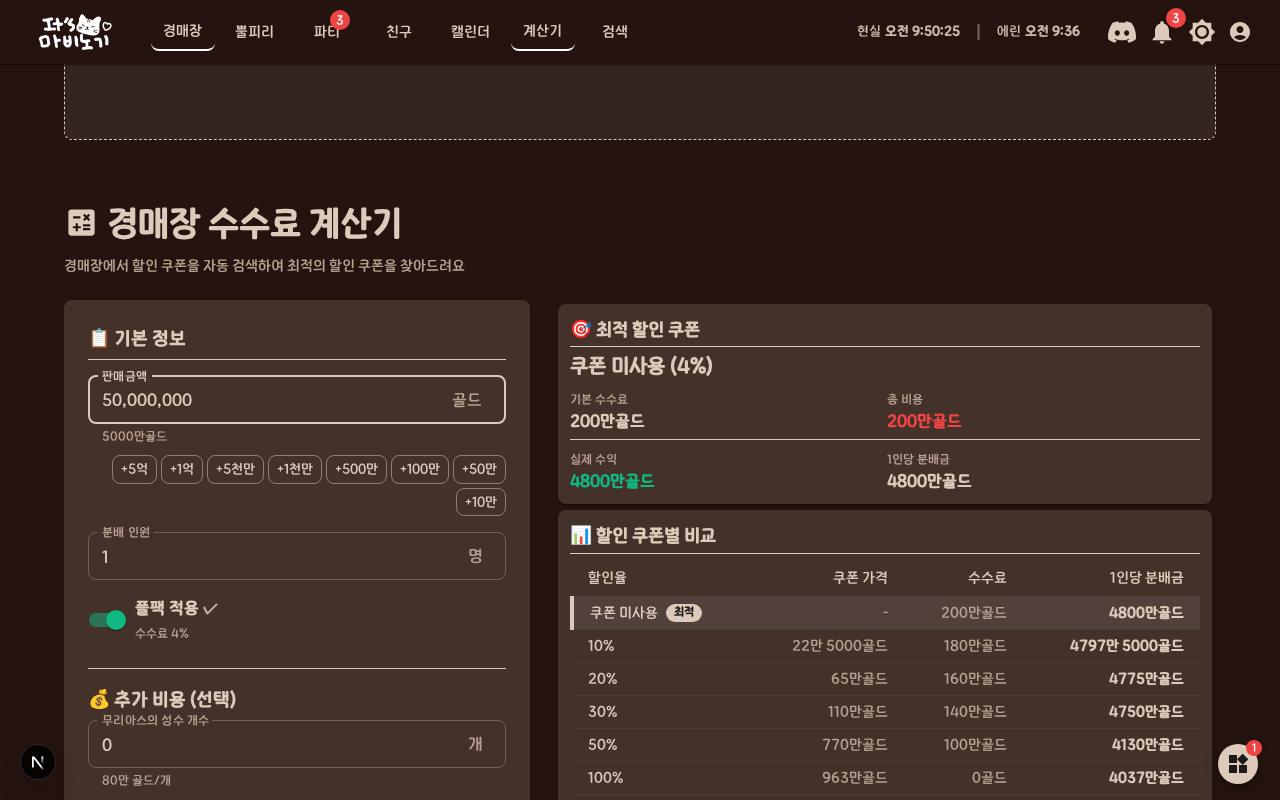Add +1억 to the sale amount
This screenshot has width=1280, height=800.
[x=182, y=469]
